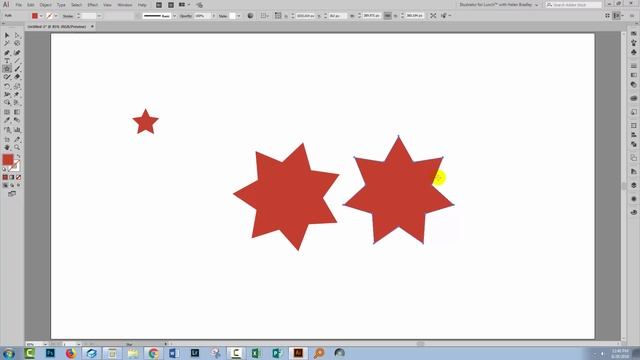The height and width of the screenshot is (360, 640).
Task: Open the graphic Style dropdown
Action: coord(239,16)
